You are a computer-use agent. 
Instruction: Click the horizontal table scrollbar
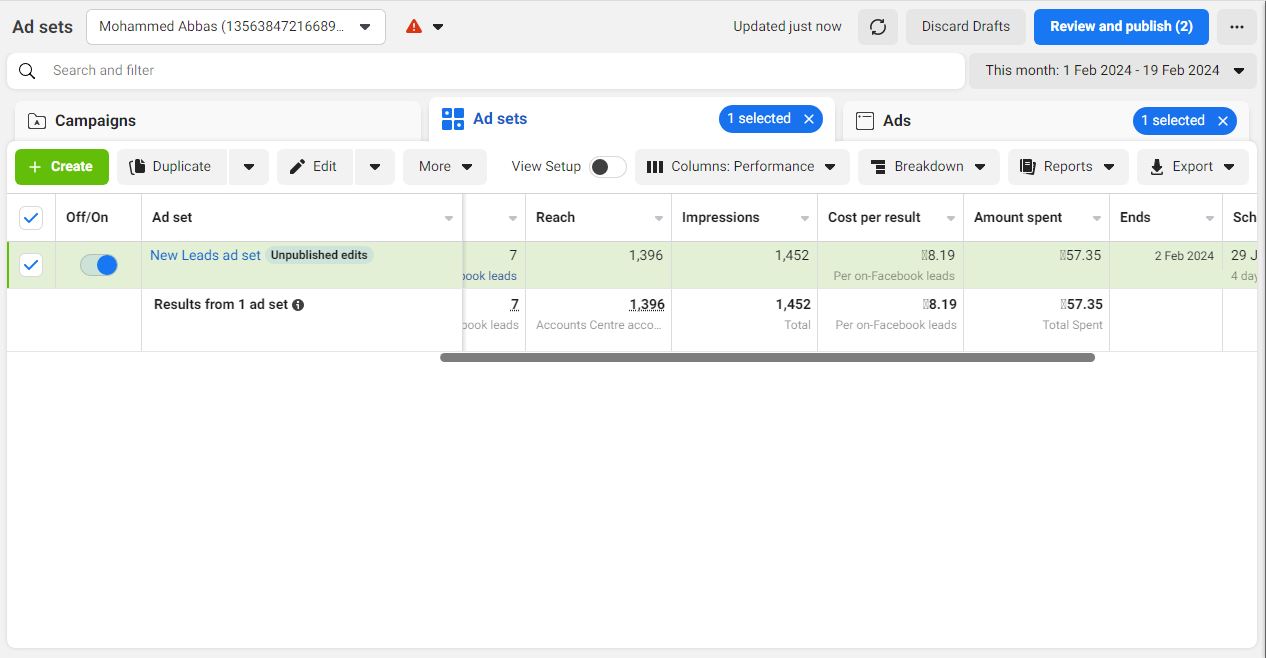[x=767, y=357]
